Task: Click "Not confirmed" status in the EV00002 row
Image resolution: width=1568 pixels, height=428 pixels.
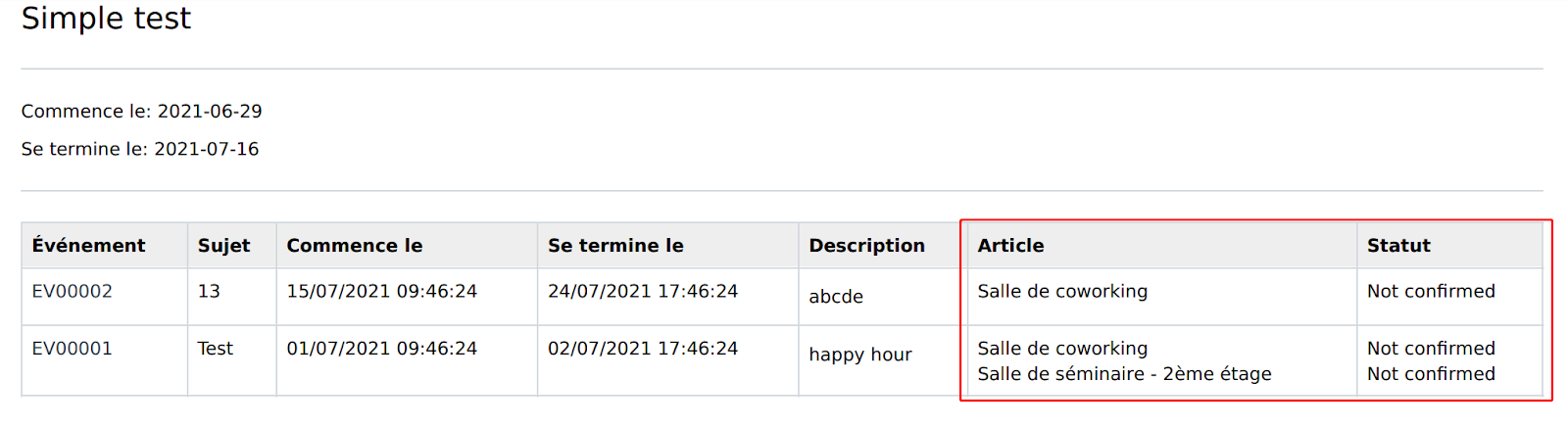Action: [x=1431, y=291]
